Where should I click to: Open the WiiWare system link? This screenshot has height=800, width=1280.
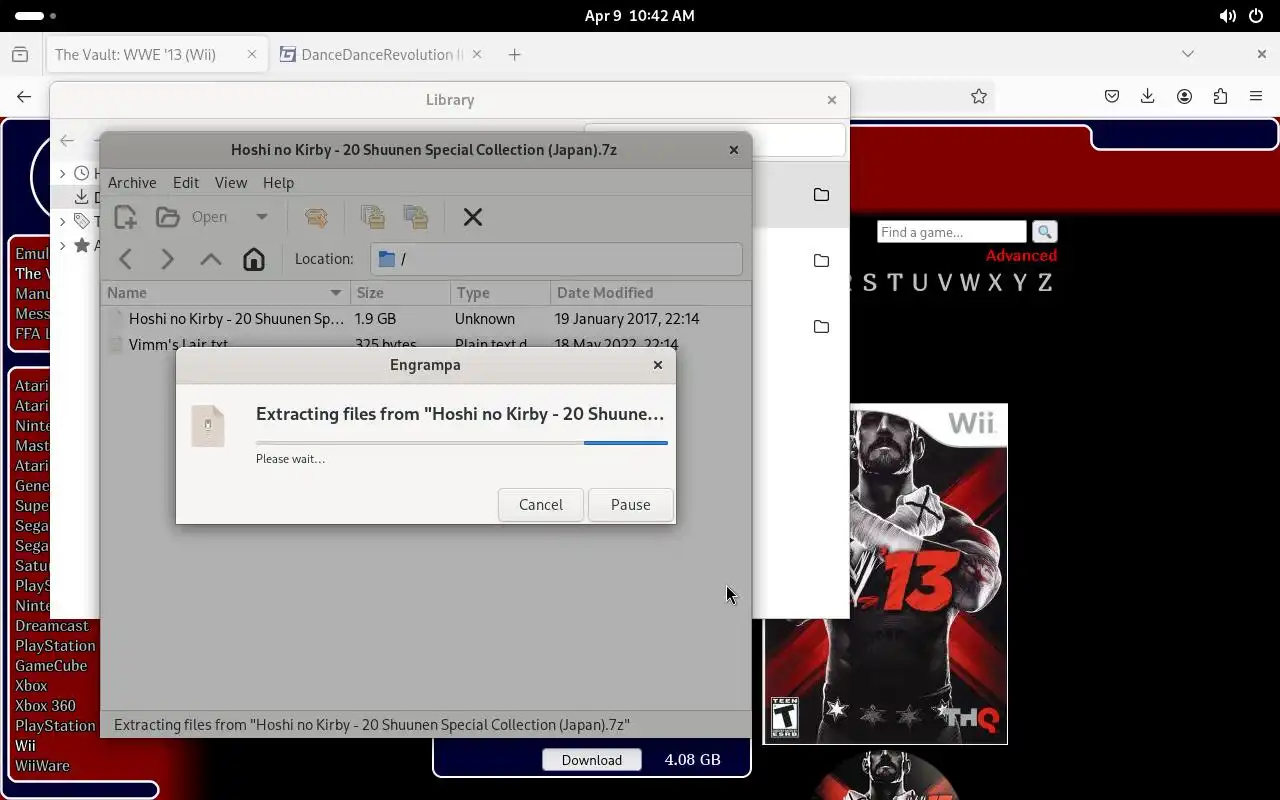tap(42, 766)
